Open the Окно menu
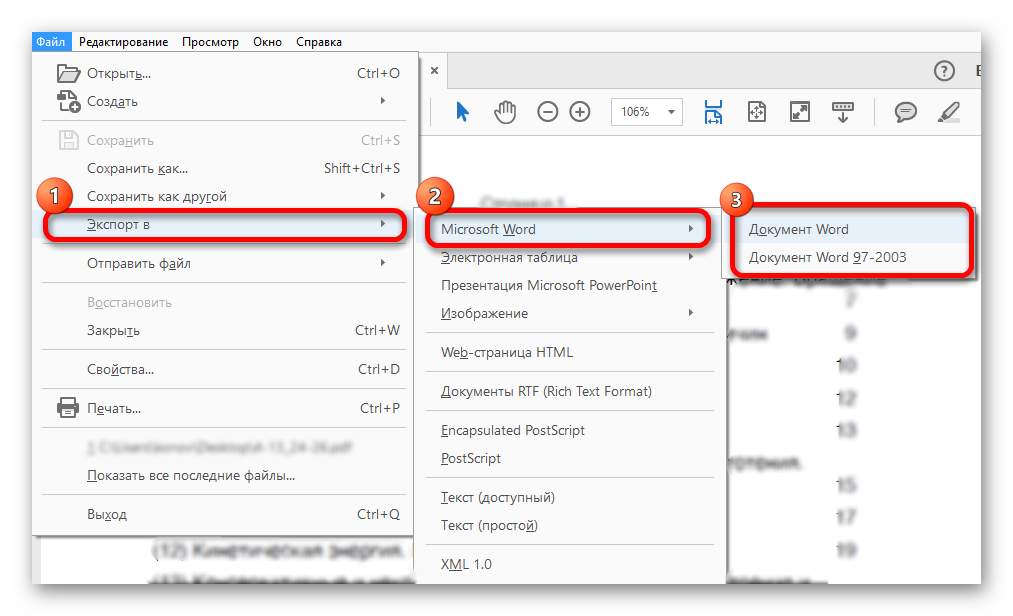The width and height of the screenshot is (1013, 616). tap(267, 41)
